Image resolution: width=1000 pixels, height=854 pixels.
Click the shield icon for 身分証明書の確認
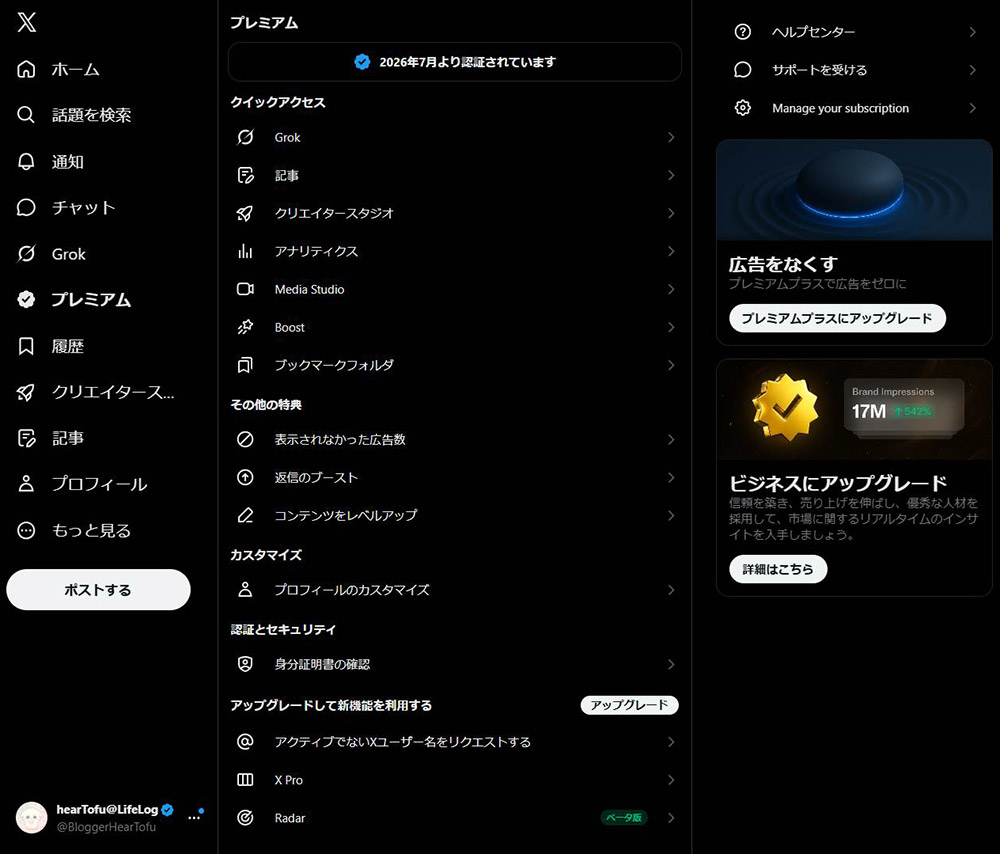coord(246,664)
